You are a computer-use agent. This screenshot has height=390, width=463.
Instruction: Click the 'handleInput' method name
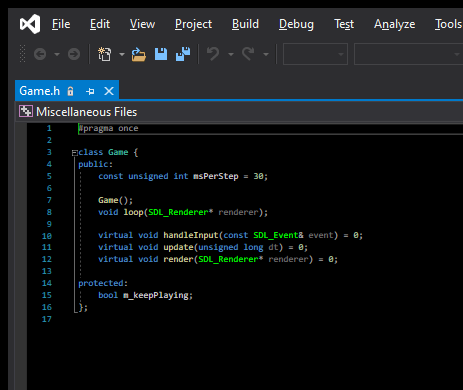191,235
